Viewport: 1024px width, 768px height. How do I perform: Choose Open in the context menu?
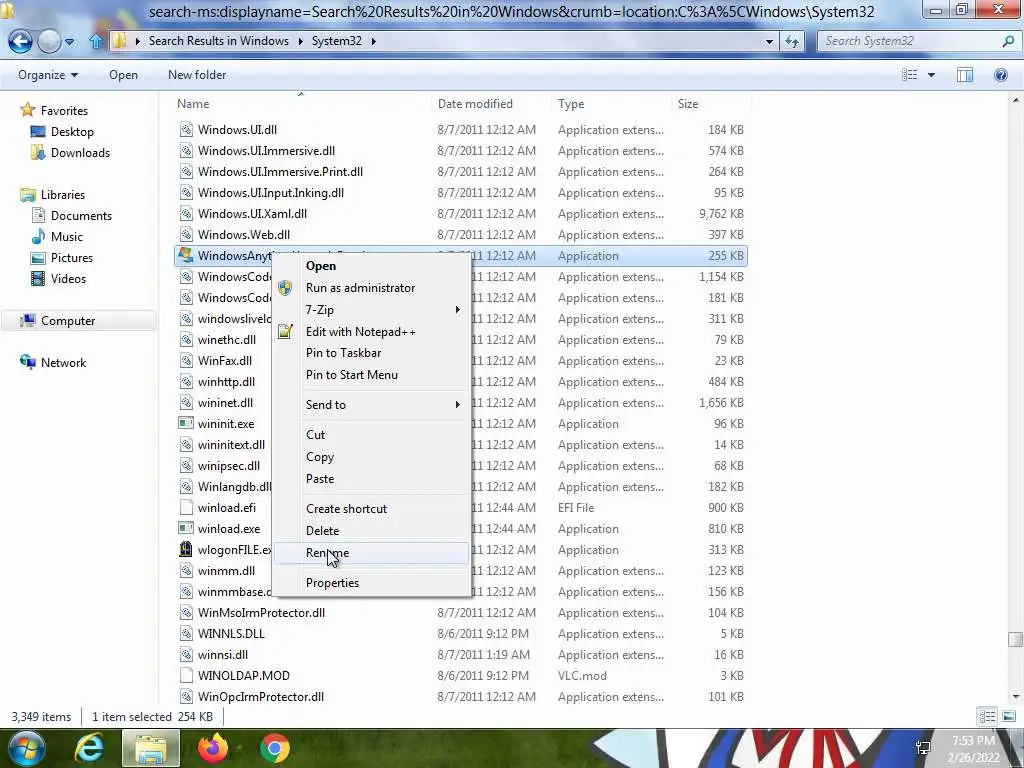(x=371, y=266)
